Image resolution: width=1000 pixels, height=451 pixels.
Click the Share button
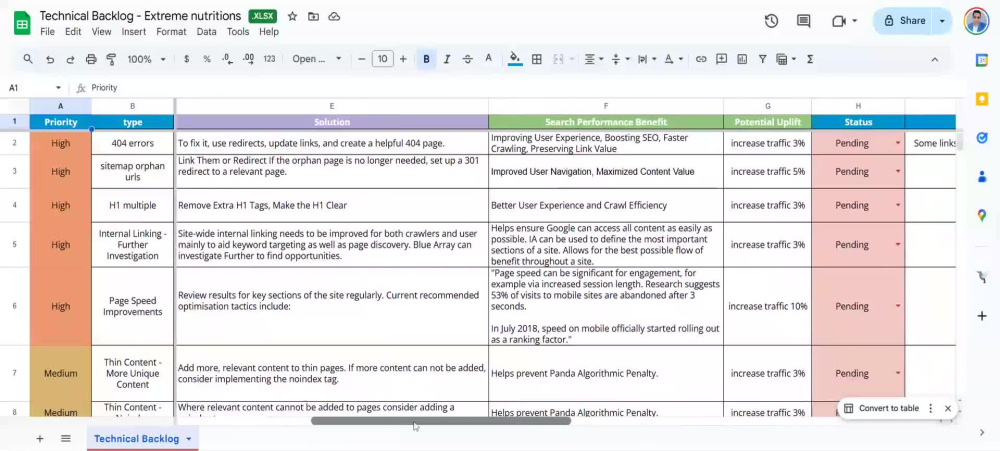(904, 21)
